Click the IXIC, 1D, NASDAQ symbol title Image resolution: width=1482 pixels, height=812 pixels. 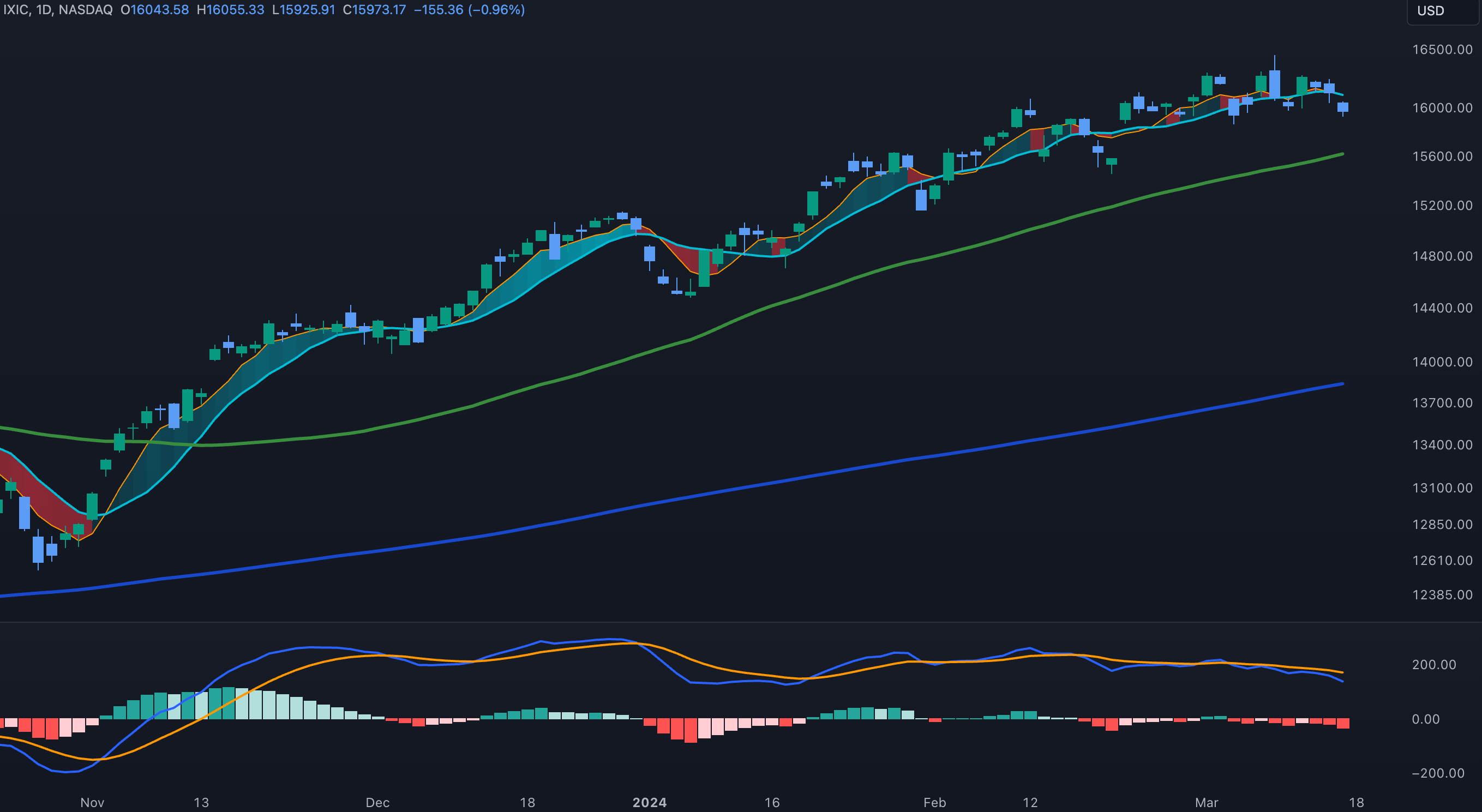57,10
